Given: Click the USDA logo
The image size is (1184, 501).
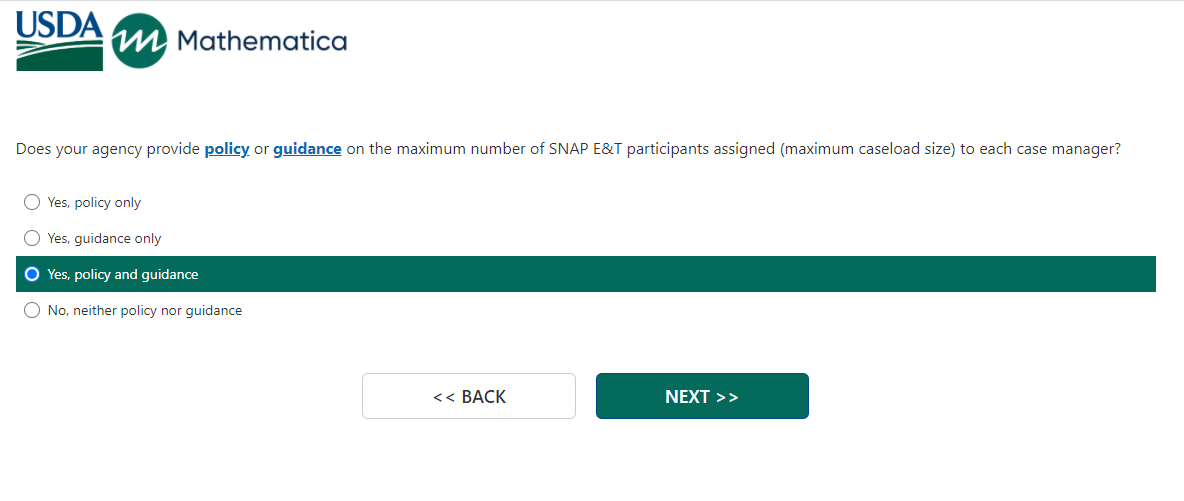Looking at the screenshot, I should tap(59, 41).
